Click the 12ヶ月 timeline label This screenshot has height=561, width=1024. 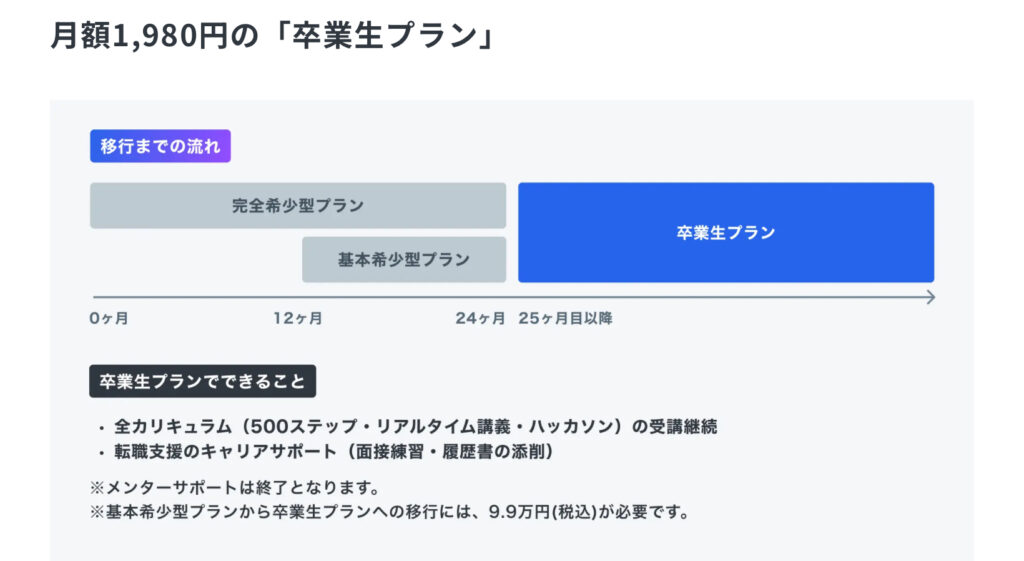298,319
